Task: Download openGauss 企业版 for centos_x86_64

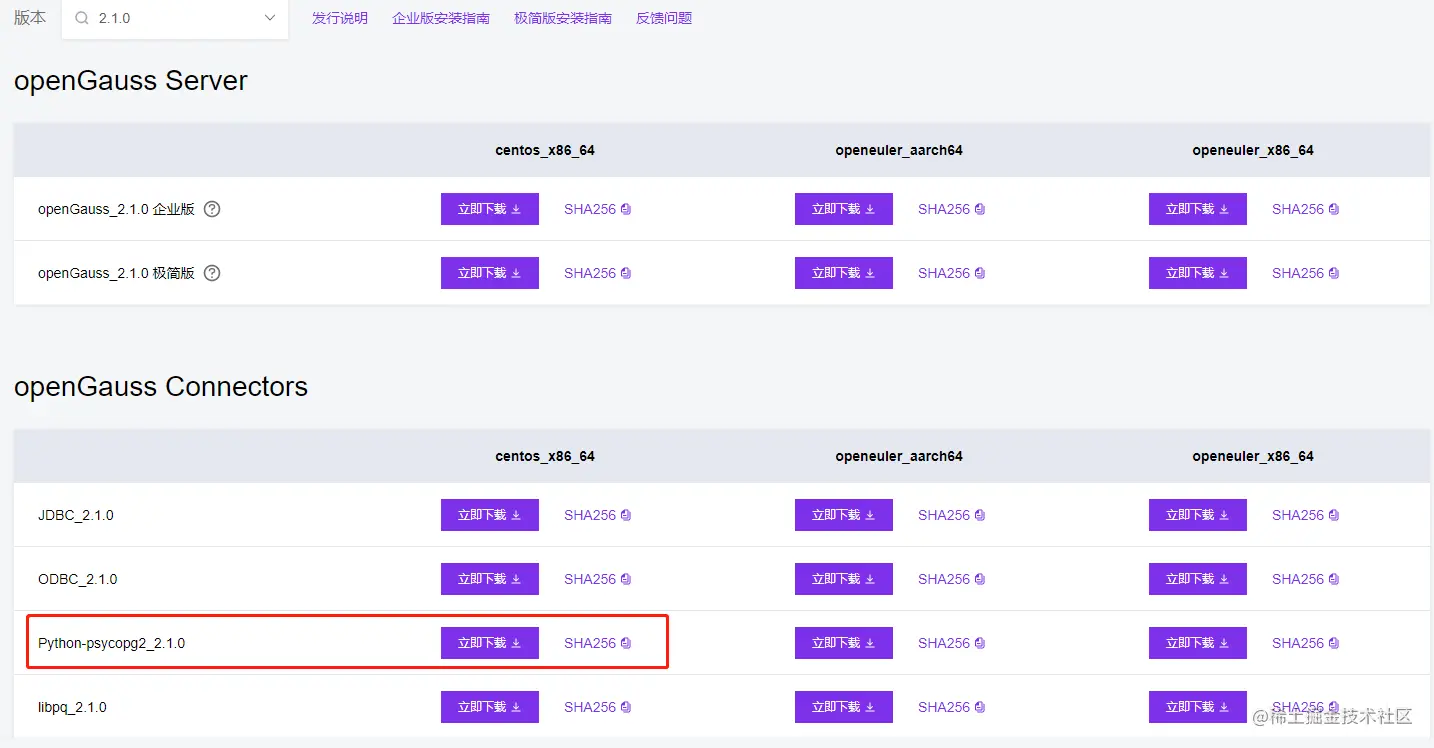Action: [x=490, y=209]
